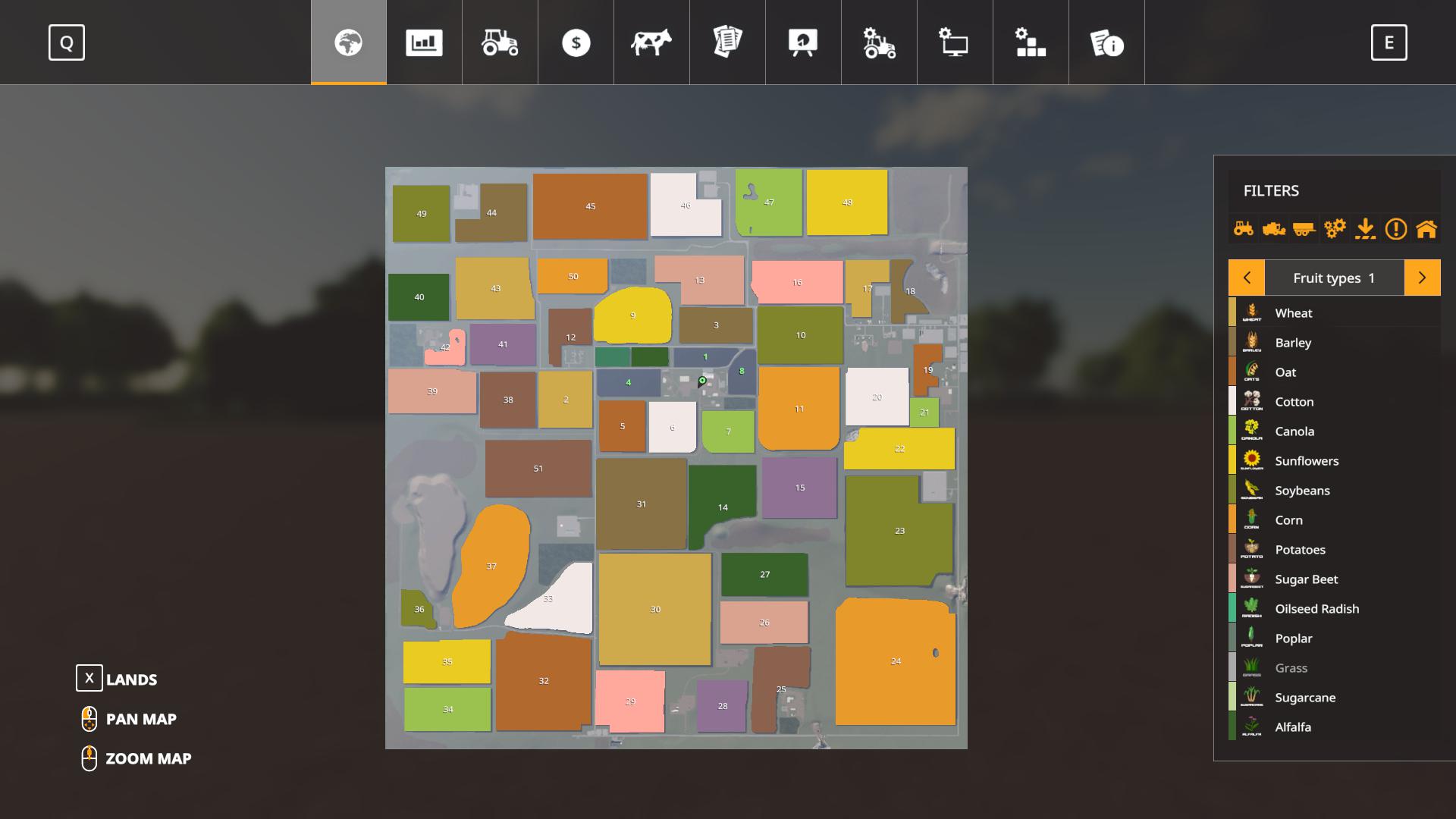Toggle the Sunflowers fruit type filter
This screenshot has width=1456, height=819.
(1306, 461)
